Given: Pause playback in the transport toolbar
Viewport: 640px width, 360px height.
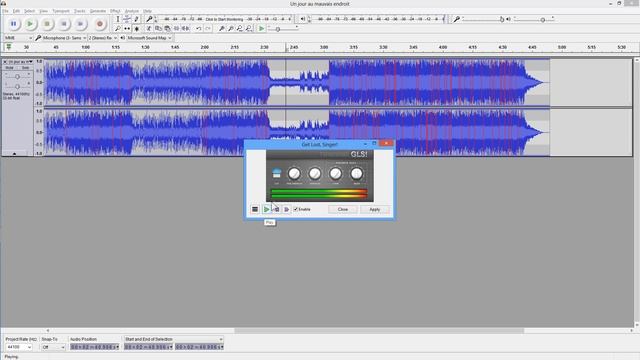Looking at the screenshot, I should pos(13,24).
